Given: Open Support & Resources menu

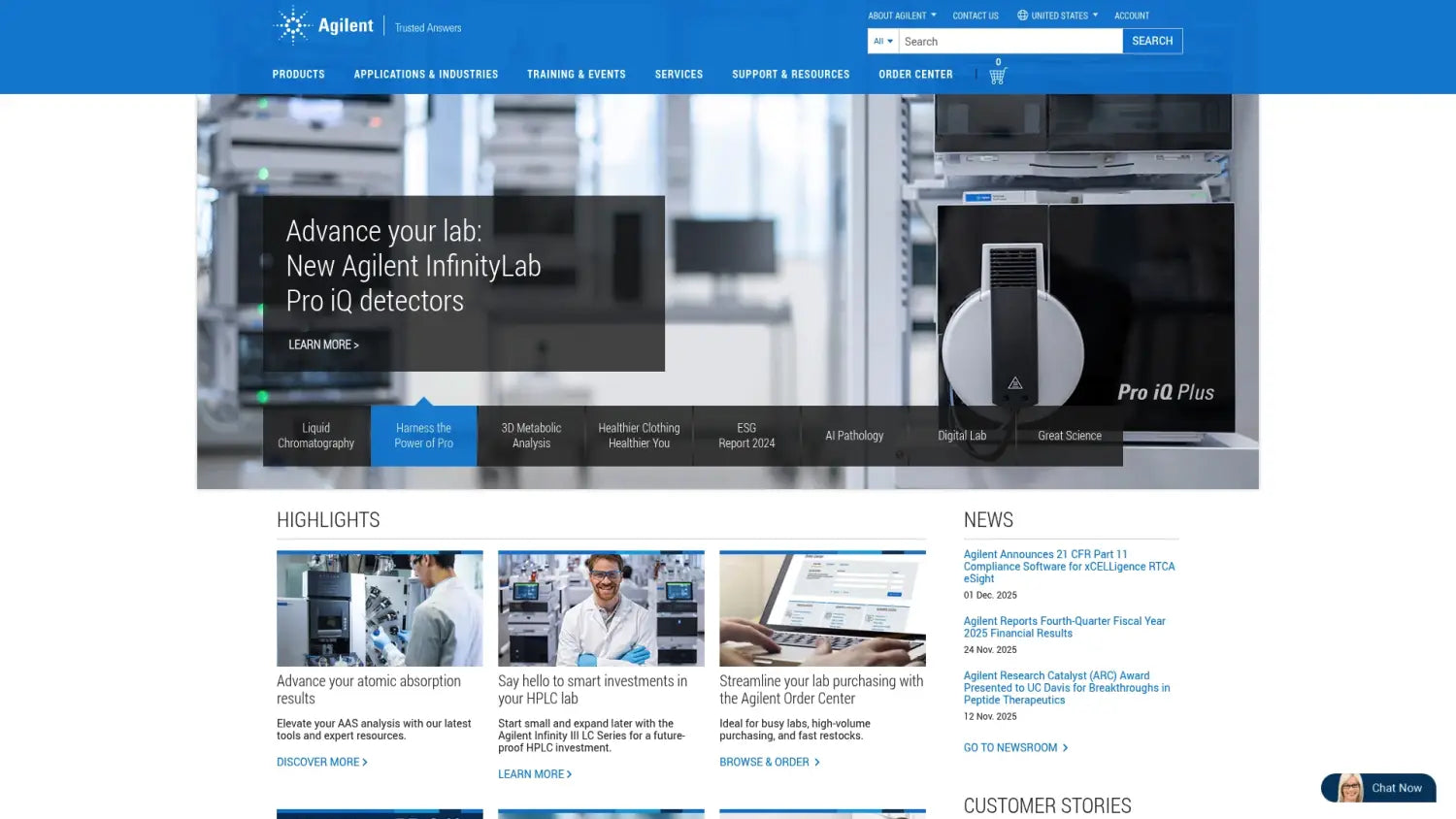Looking at the screenshot, I should point(791,75).
